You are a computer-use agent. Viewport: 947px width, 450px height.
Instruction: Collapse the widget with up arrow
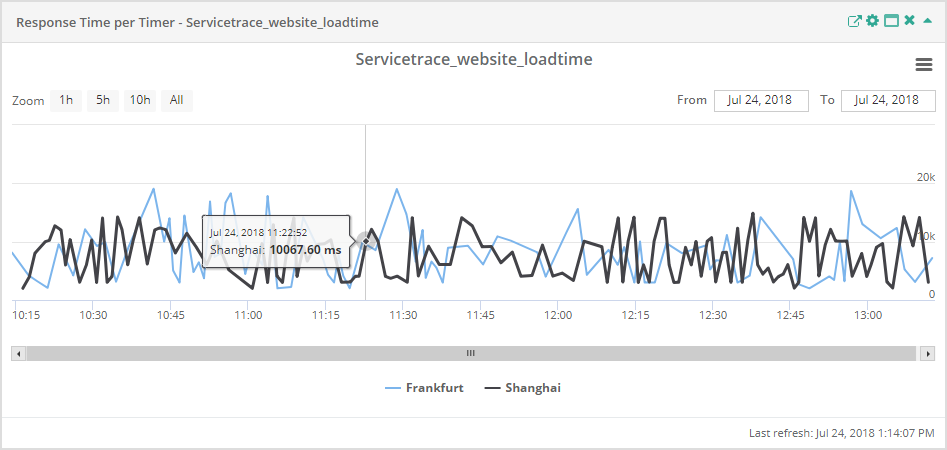(927, 21)
